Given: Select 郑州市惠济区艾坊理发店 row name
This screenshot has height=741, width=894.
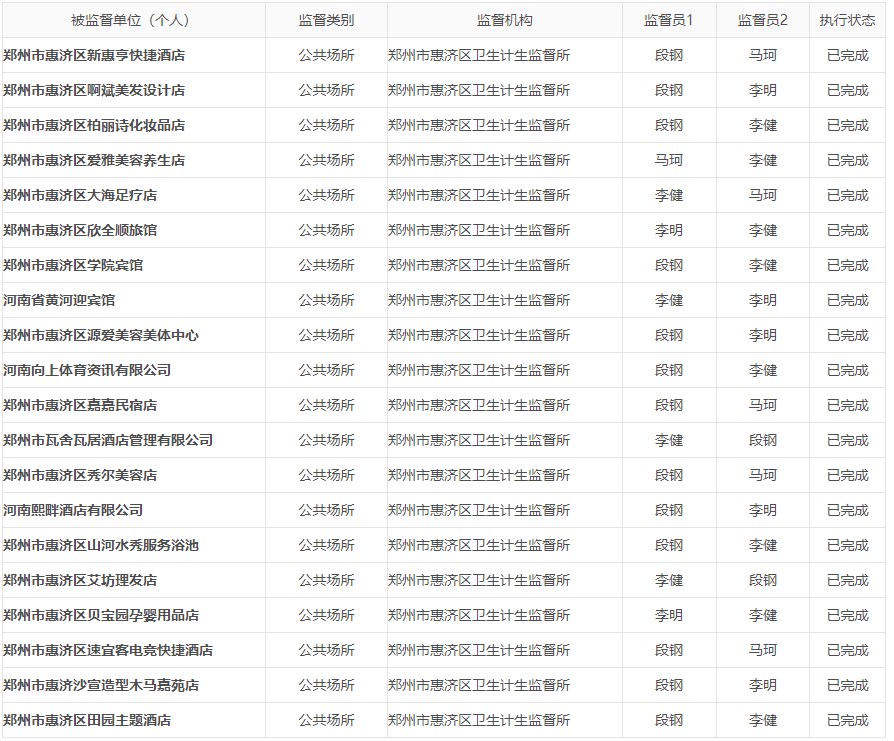Looking at the screenshot, I should [x=80, y=580].
